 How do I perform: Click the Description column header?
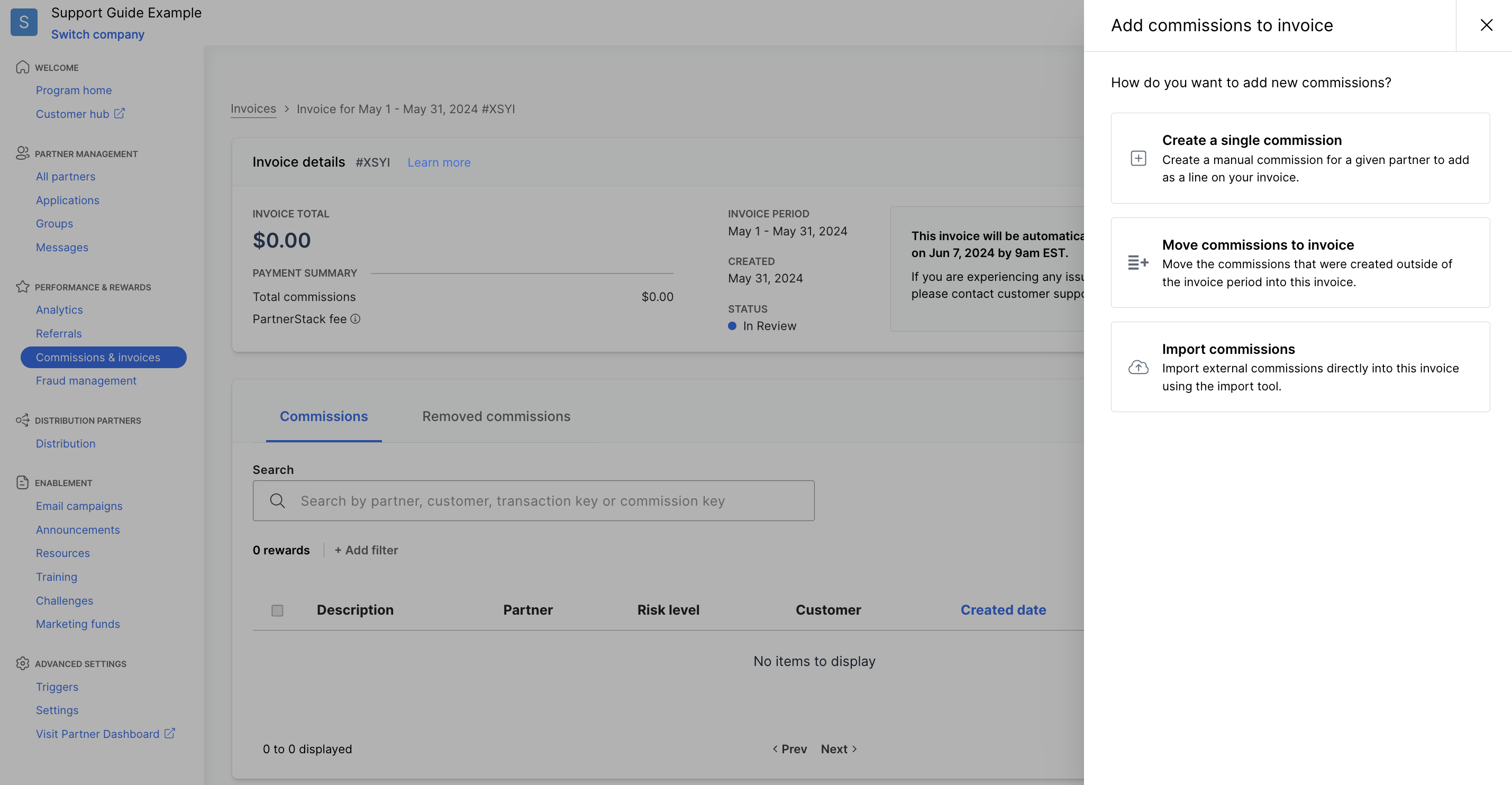(x=355, y=610)
